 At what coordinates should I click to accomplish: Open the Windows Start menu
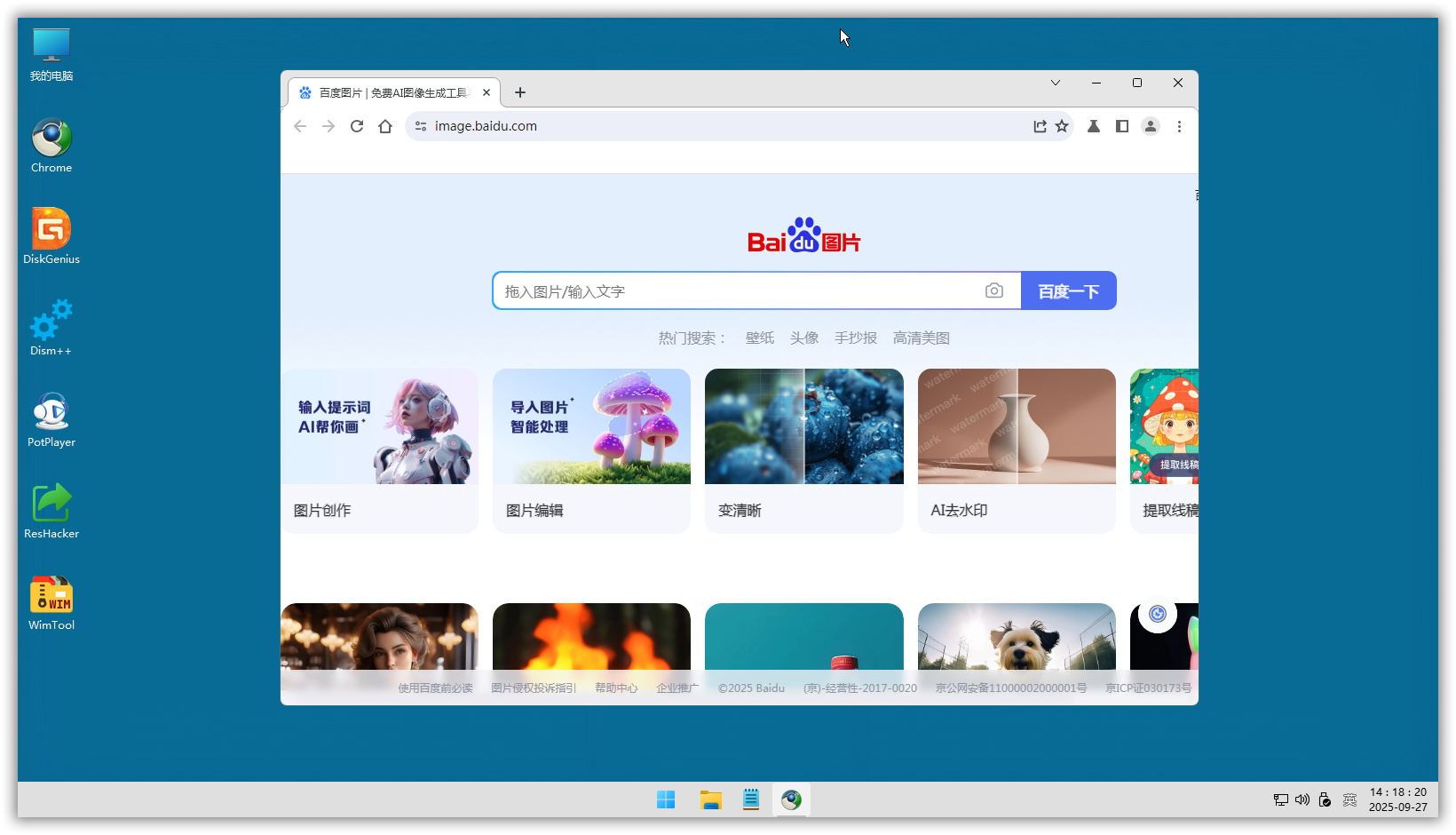click(x=666, y=799)
